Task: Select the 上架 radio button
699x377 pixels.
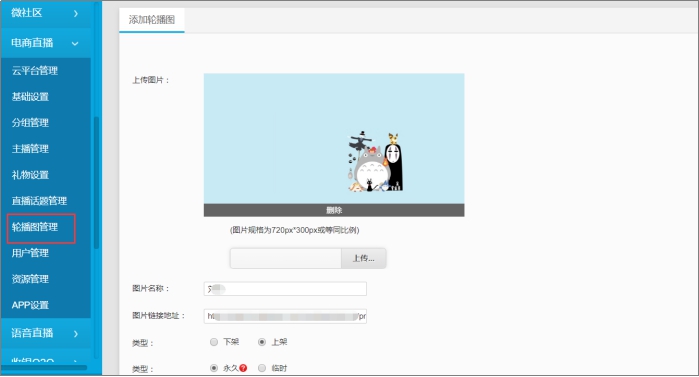Action: [x=262, y=342]
